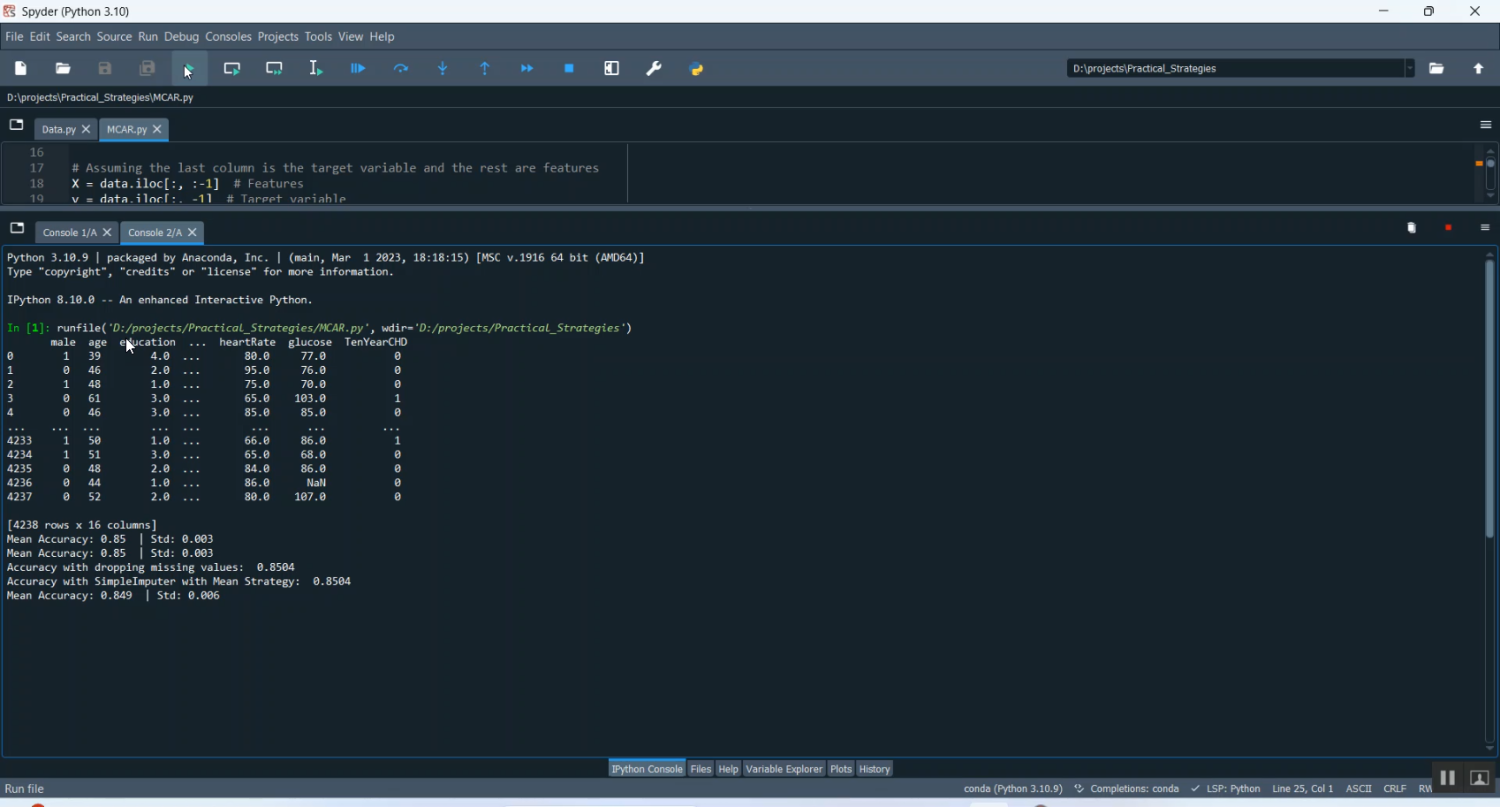
Task: Run the current cell and advance
Action: [275, 69]
